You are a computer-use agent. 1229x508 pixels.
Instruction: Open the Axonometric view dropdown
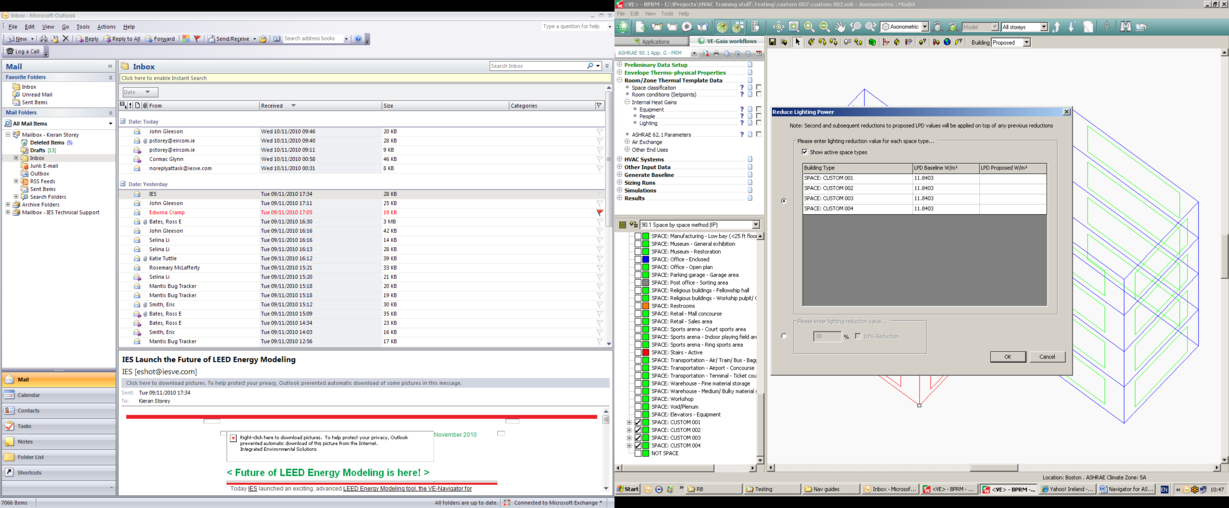(x=924, y=27)
